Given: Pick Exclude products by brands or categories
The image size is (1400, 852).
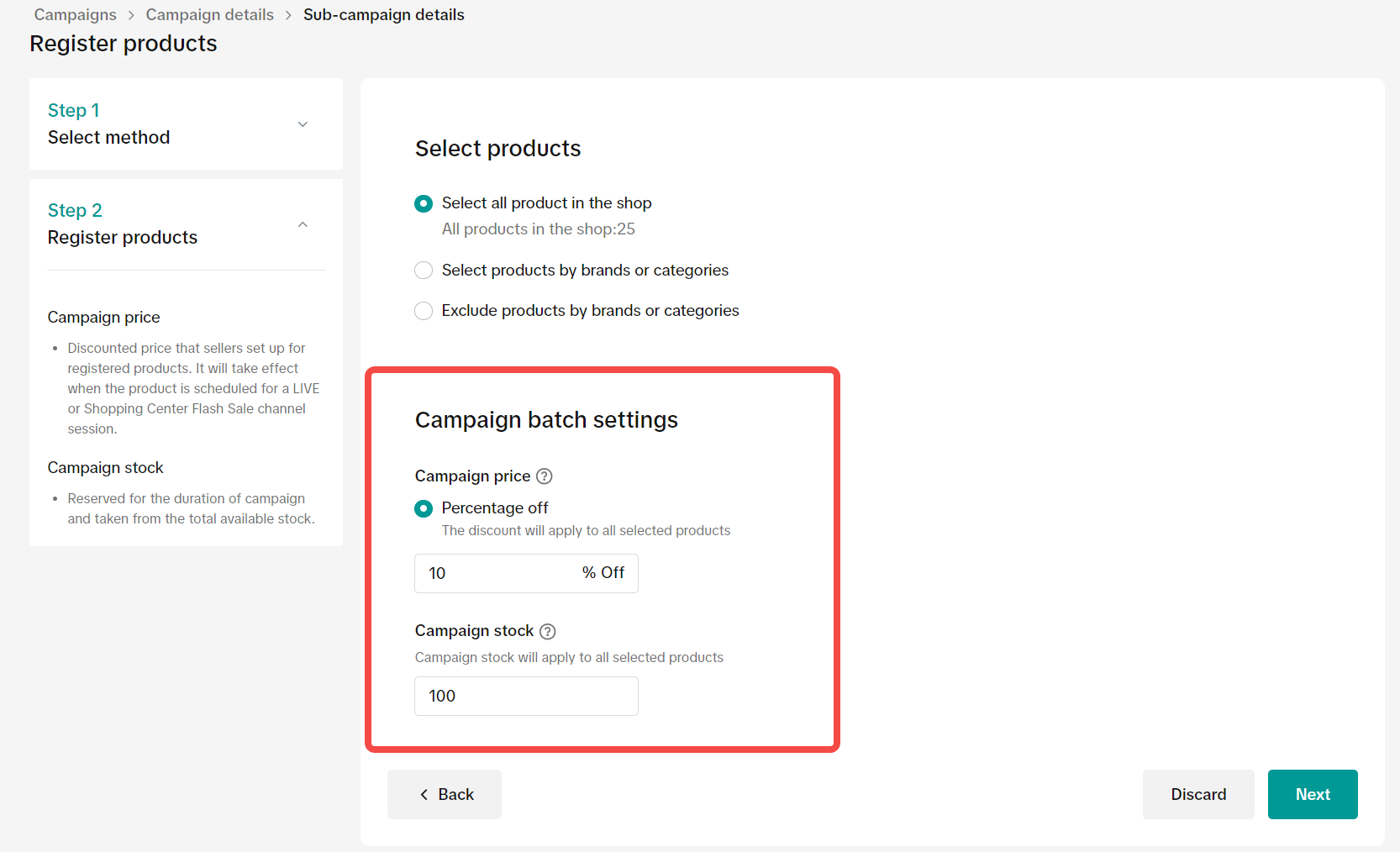Looking at the screenshot, I should click(x=424, y=311).
